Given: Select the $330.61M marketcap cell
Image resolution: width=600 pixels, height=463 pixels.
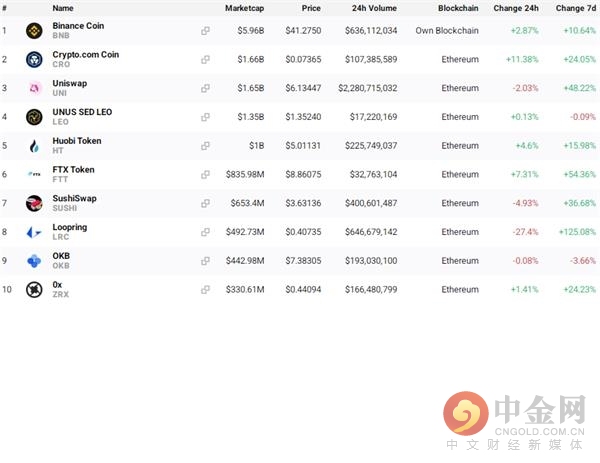Looking at the screenshot, I should click(x=245, y=289).
